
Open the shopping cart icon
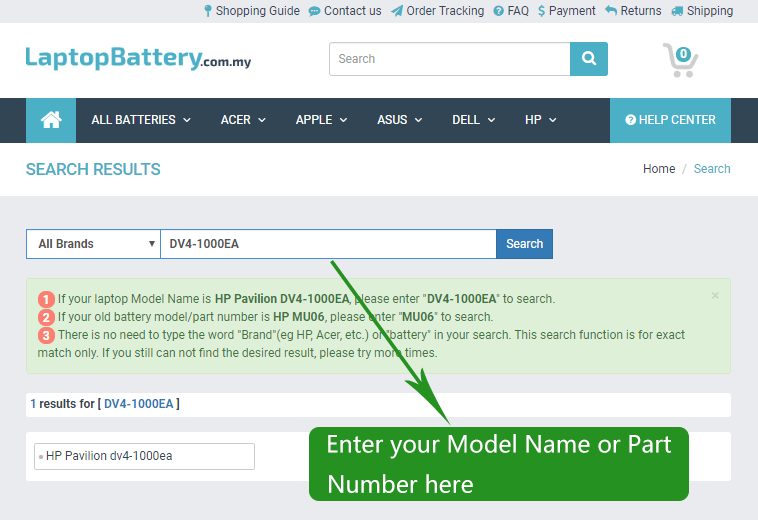pyautogui.click(x=680, y=60)
